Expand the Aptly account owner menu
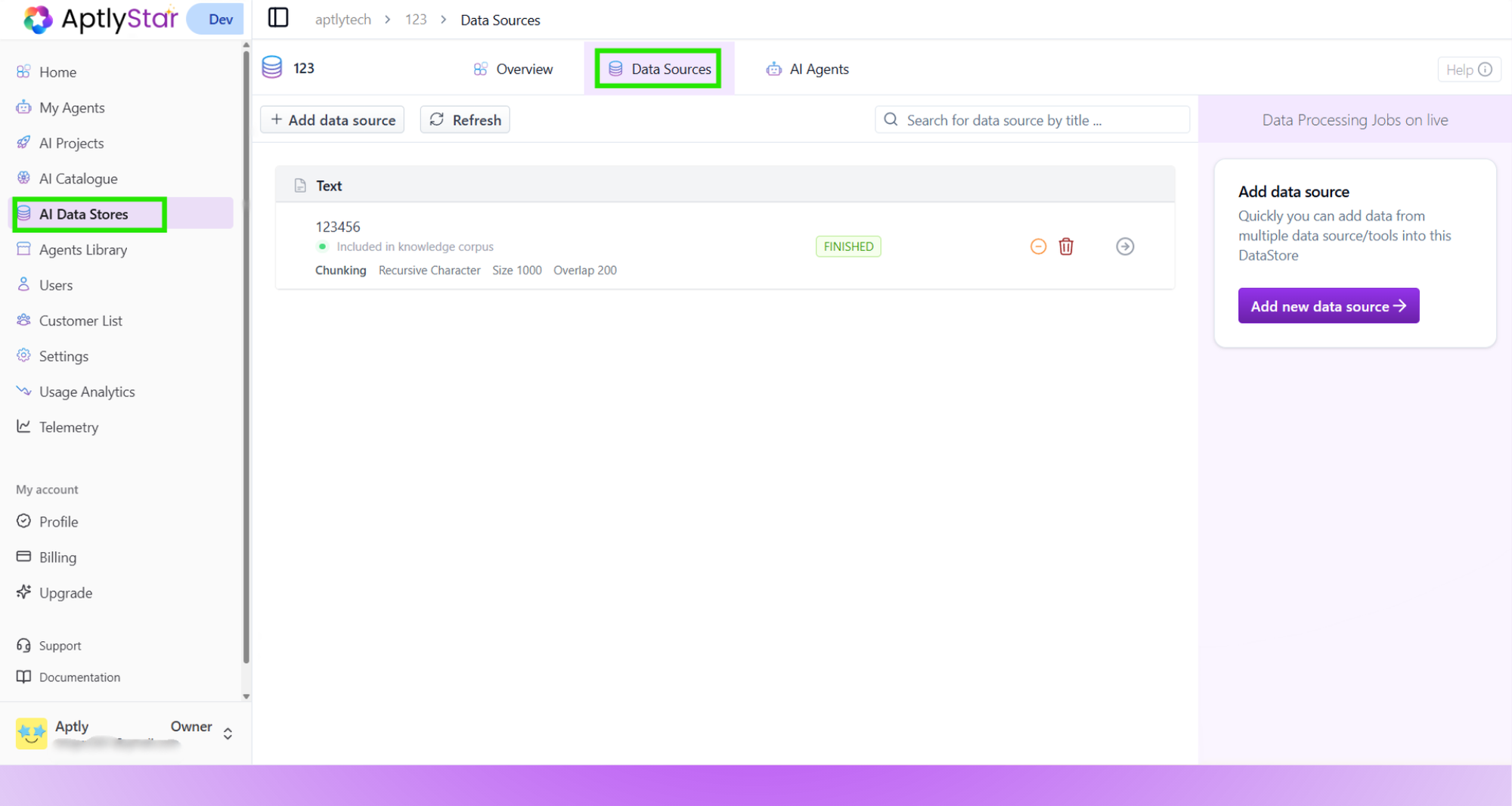 pyautogui.click(x=227, y=732)
